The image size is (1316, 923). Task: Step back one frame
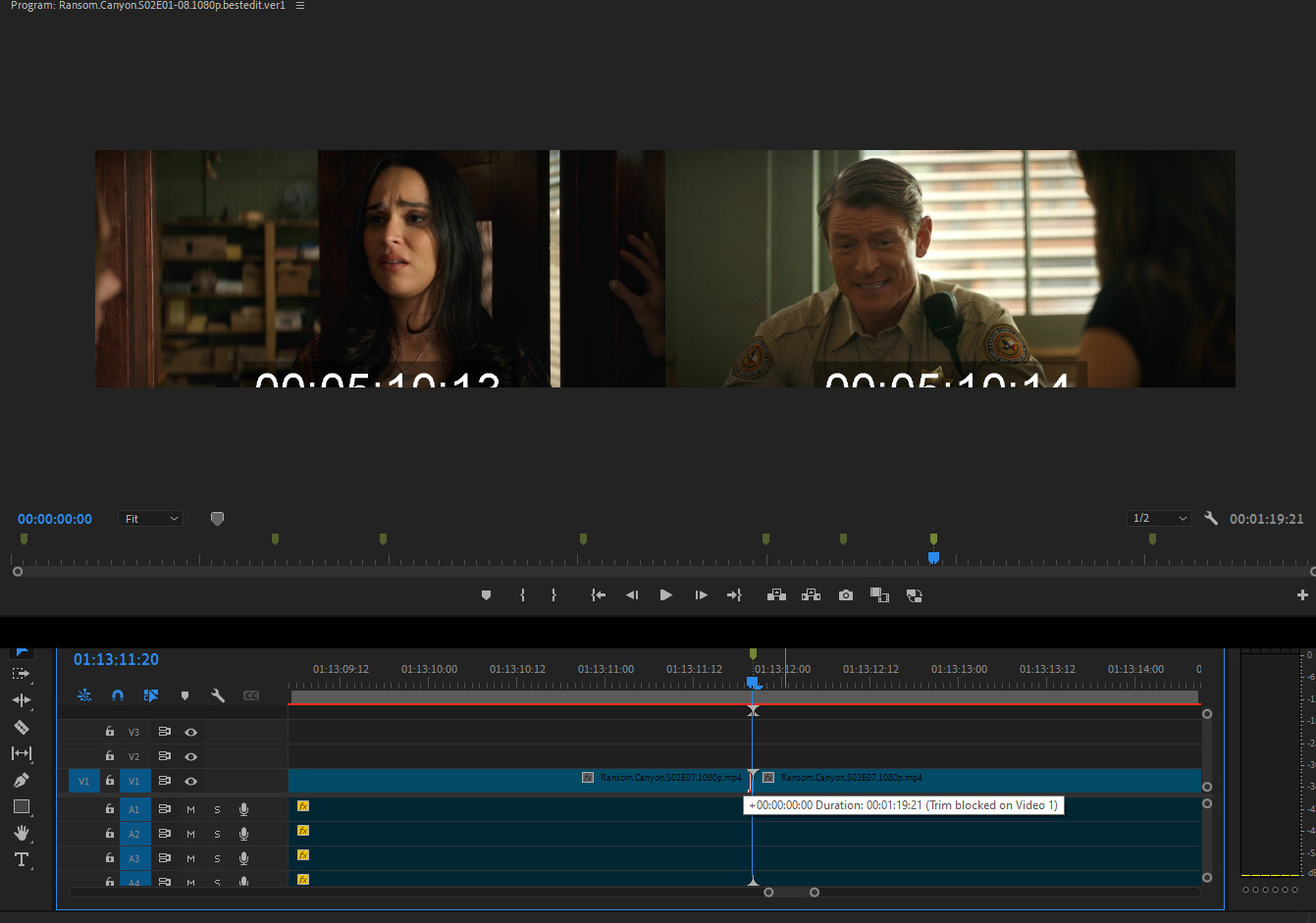632,595
